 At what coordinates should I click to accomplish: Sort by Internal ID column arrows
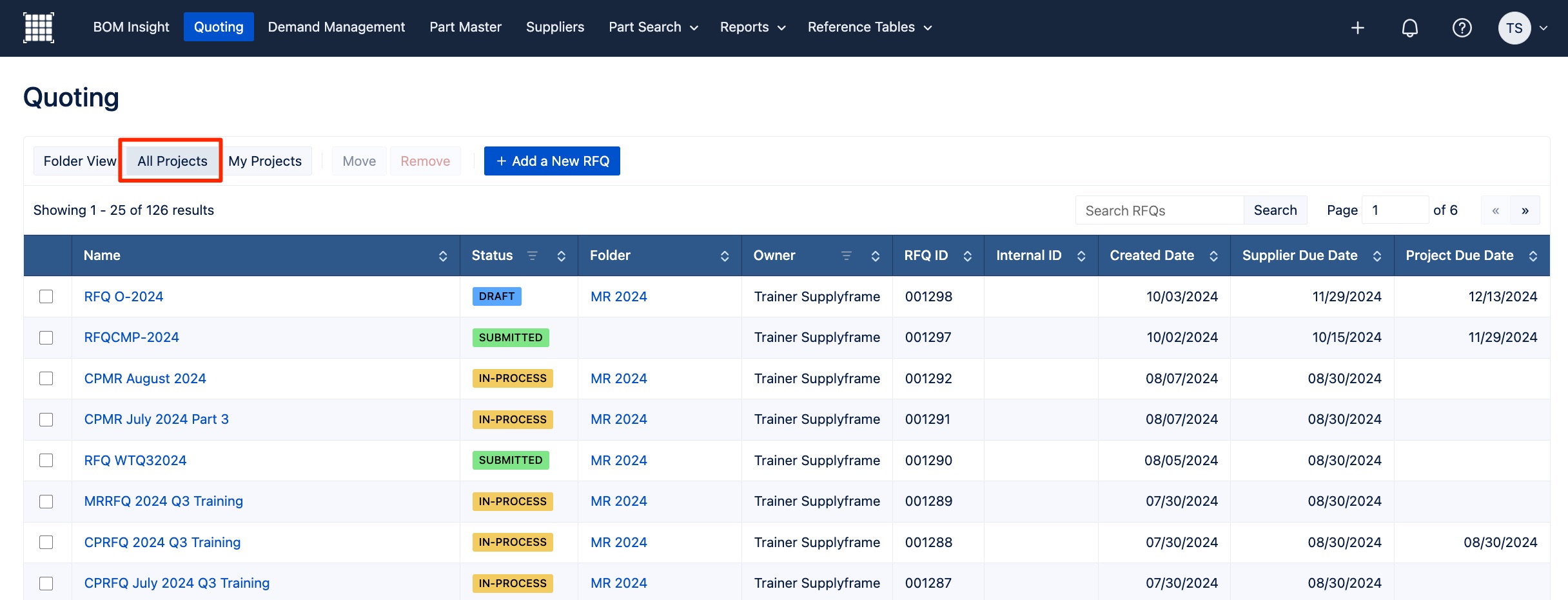pos(1081,256)
